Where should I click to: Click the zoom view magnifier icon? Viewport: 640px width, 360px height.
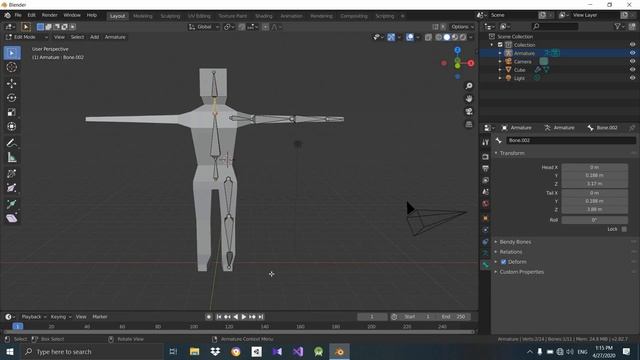point(469,86)
